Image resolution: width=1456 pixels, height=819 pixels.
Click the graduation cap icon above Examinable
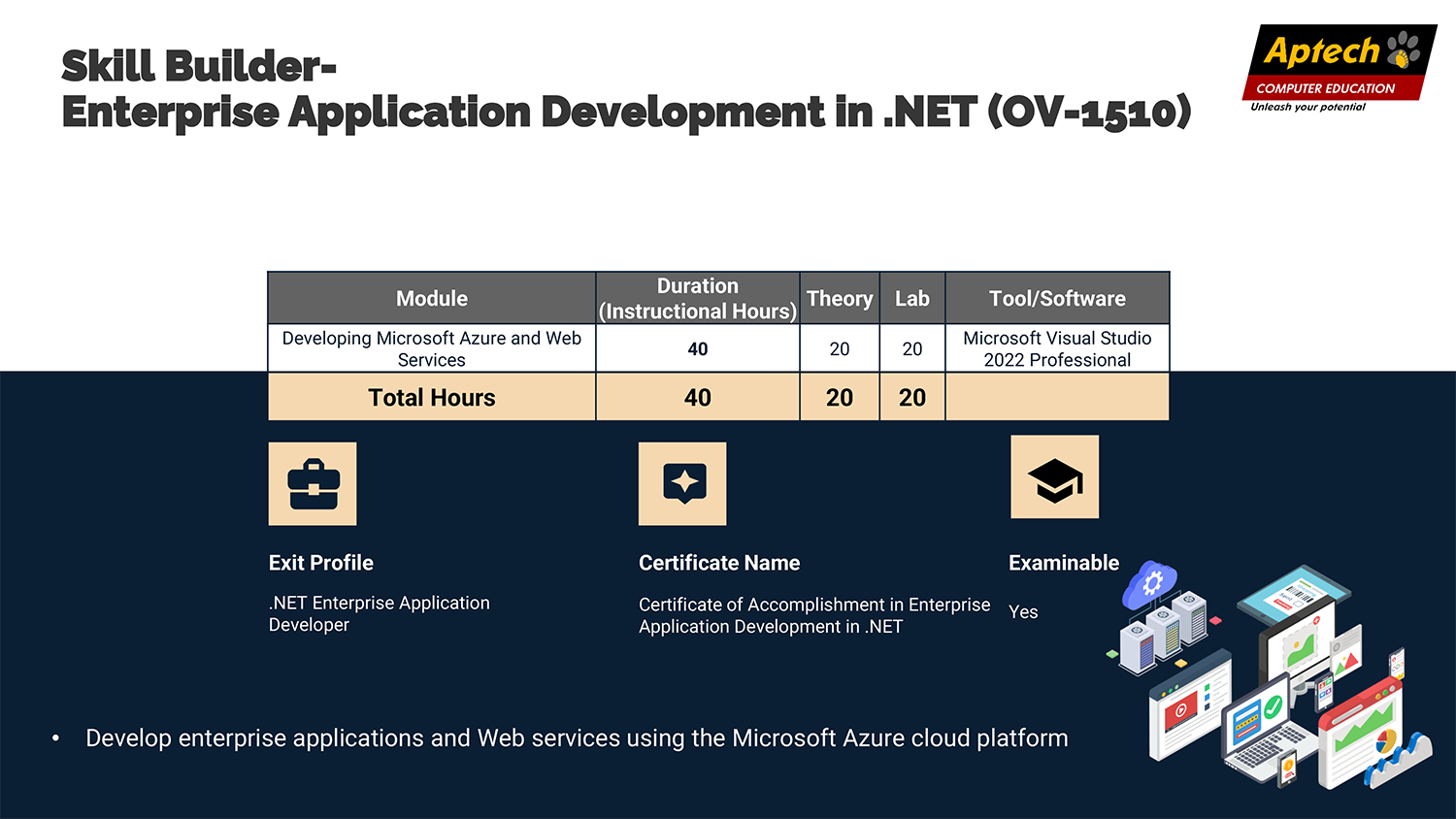click(x=1054, y=477)
